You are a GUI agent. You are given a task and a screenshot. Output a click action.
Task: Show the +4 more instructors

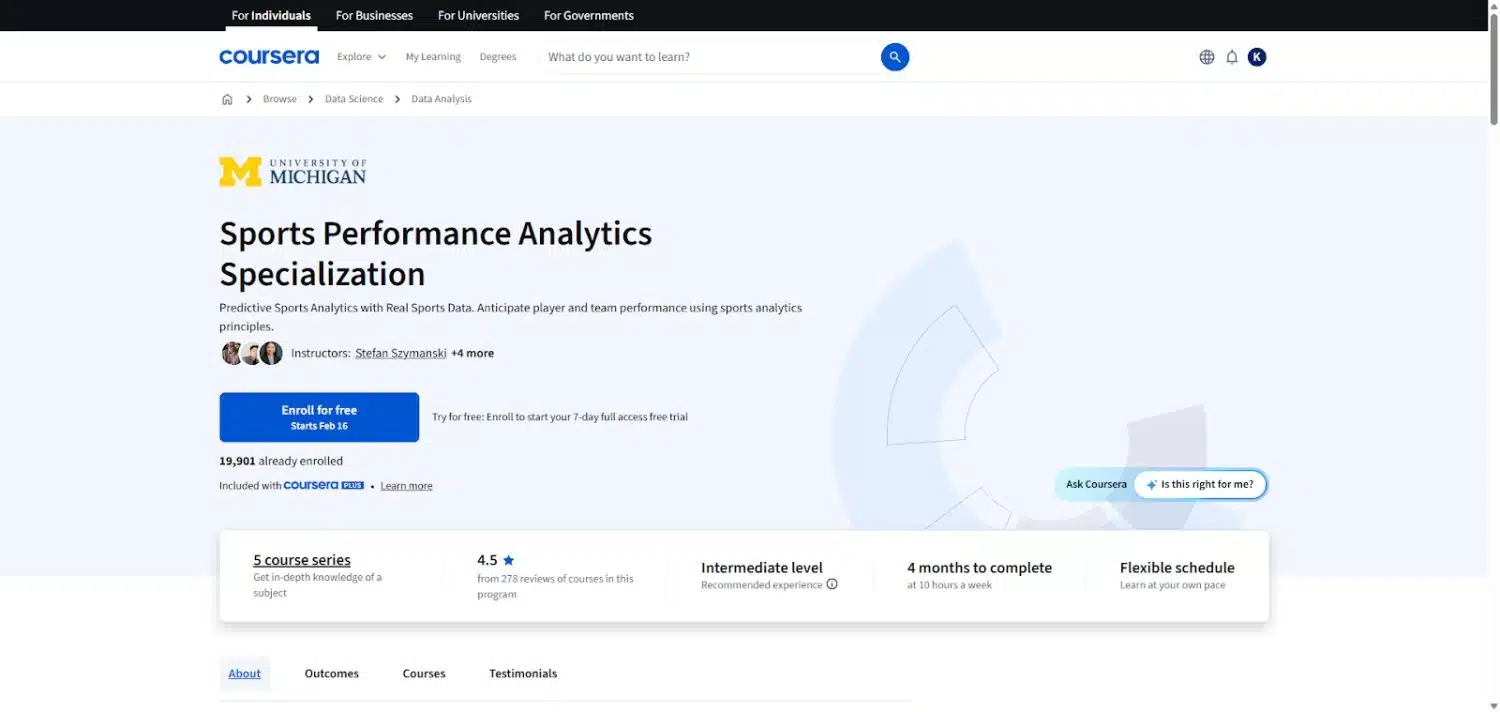click(x=472, y=353)
